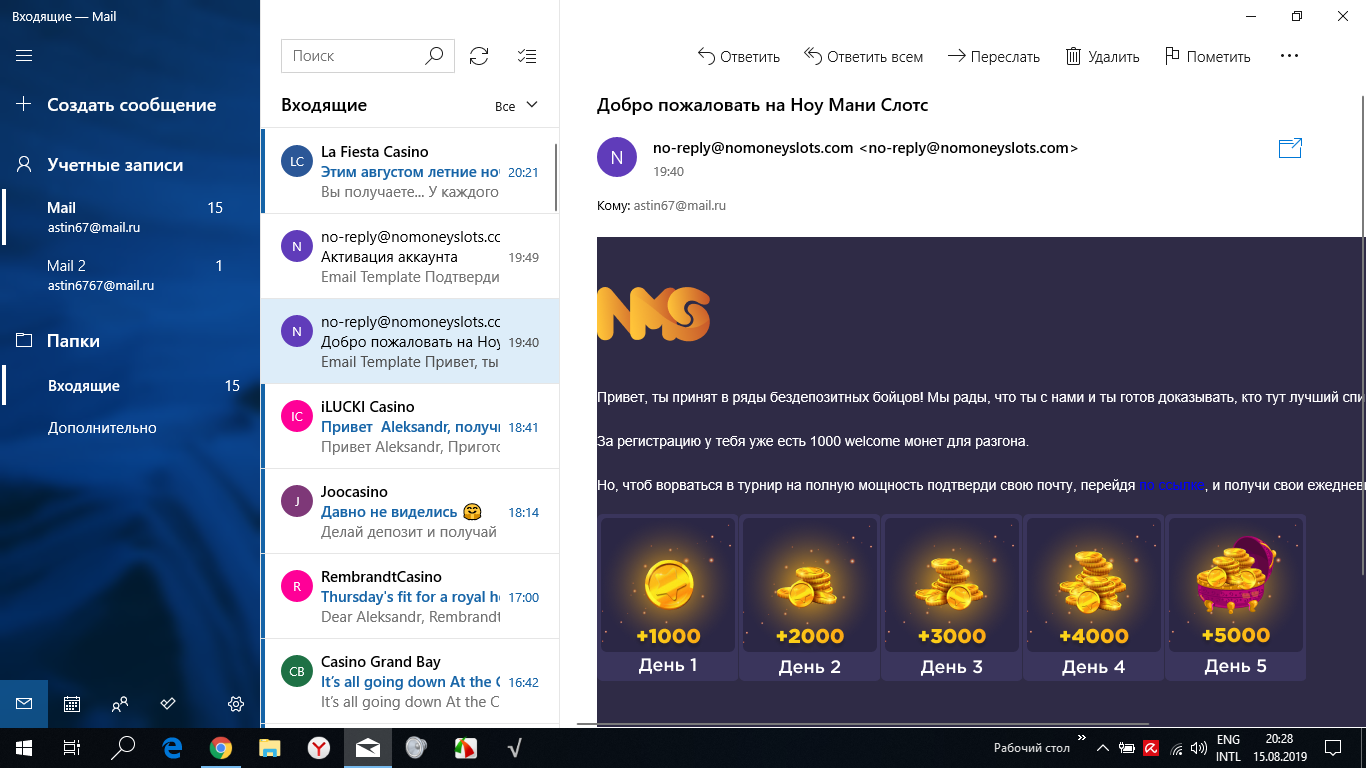Viewport: 1366px width, 768px height.
Task: Click the NMS logo in email
Action: 653,314
